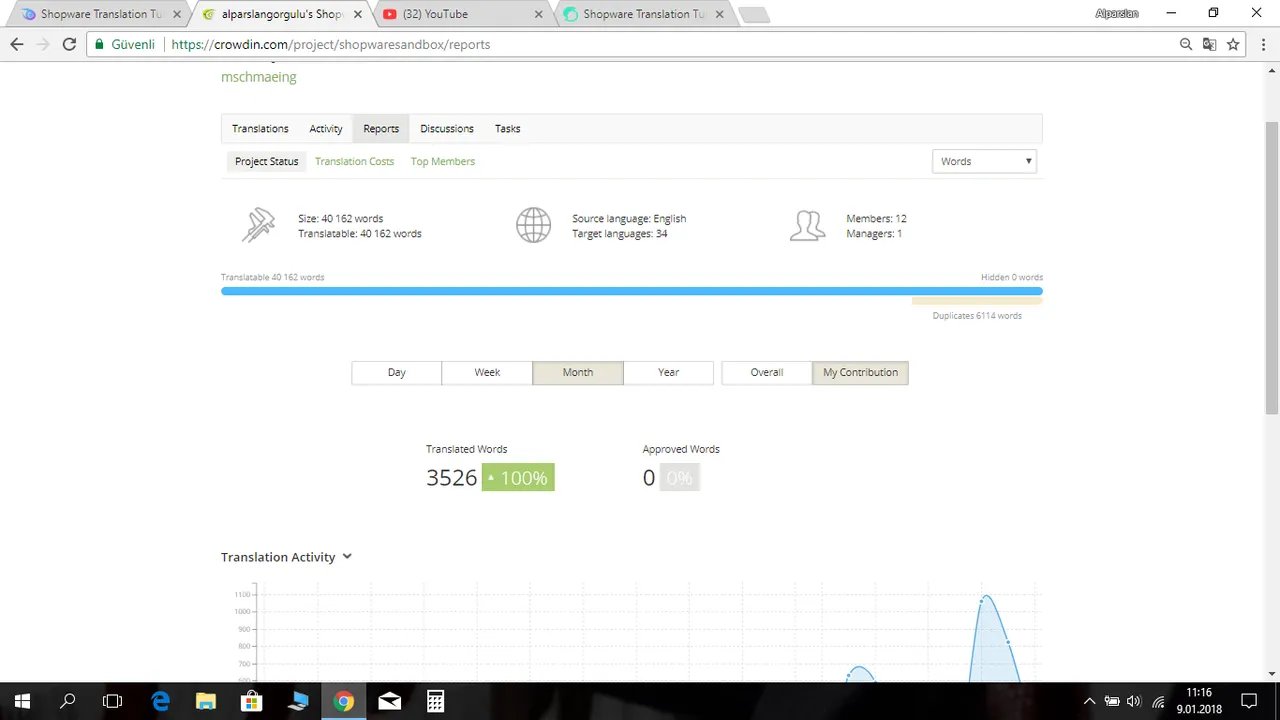
Task: Click the browser forward arrow
Action: [x=43, y=44]
